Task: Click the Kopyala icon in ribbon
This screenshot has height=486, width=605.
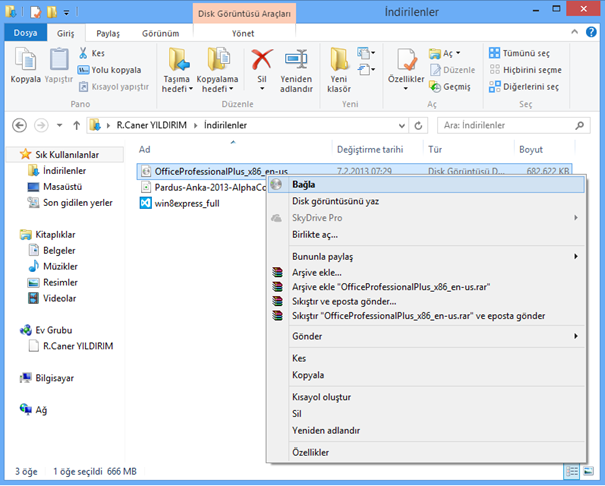Action: [25, 60]
